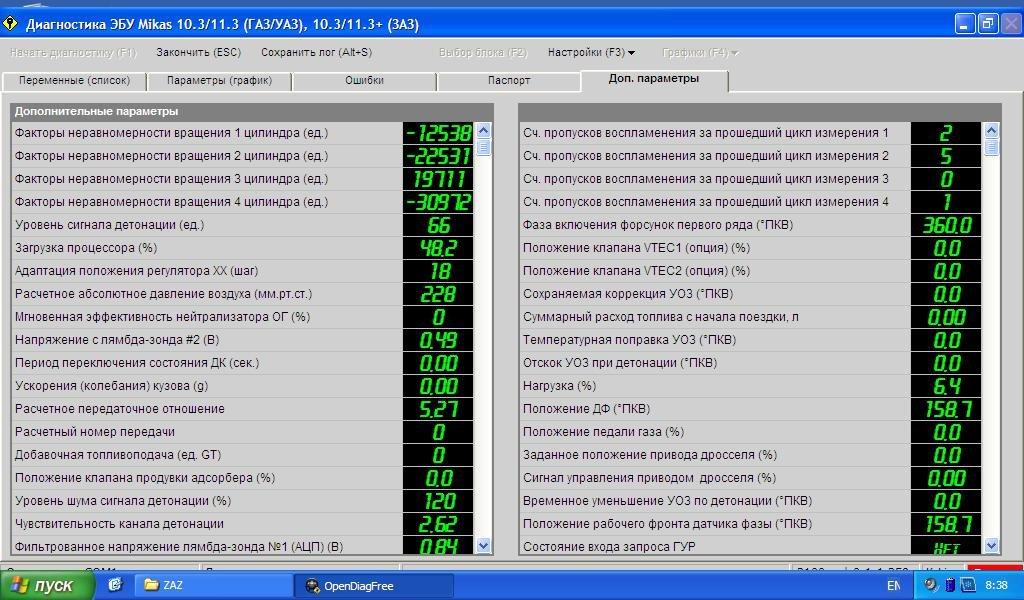Switch to 'Параметры (график)' tab
The width and height of the screenshot is (1024, 600).
219,81
